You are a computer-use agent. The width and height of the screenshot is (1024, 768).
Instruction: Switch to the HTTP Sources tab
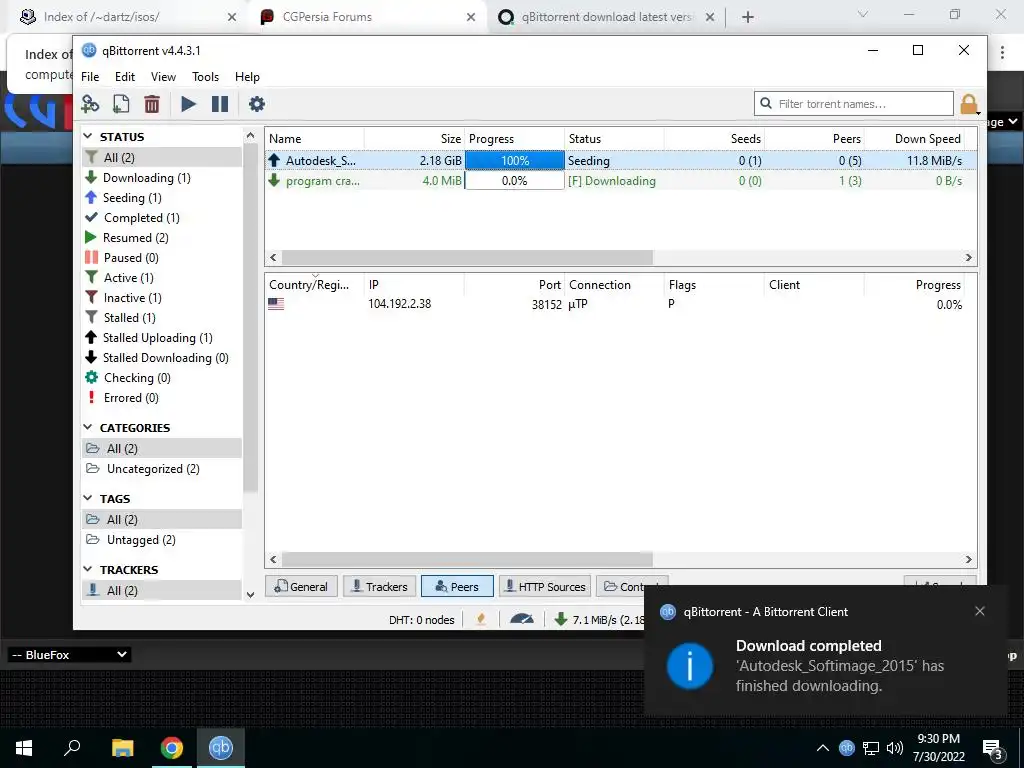[x=545, y=586]
